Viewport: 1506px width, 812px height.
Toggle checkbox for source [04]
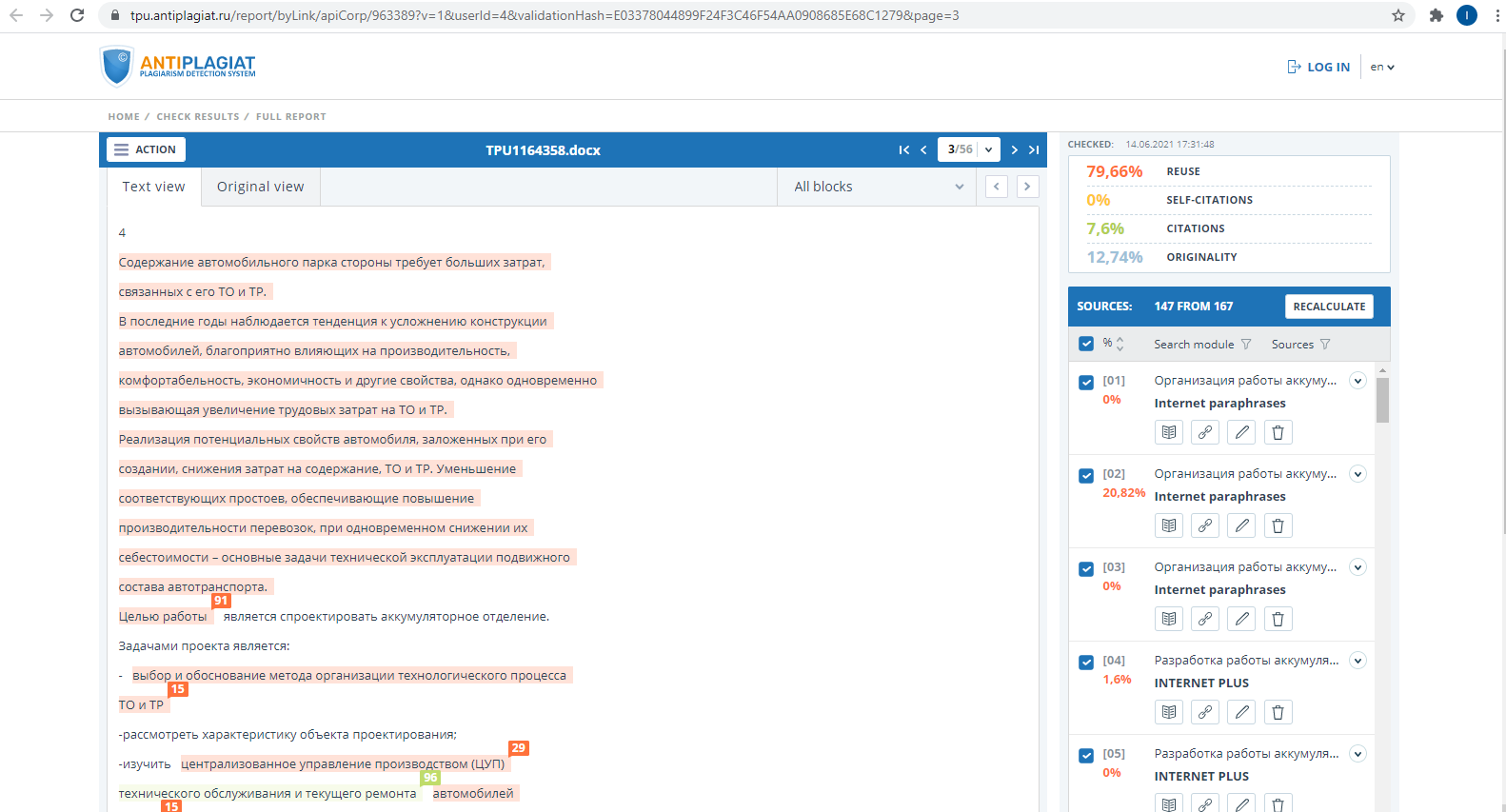pyautogui.click(x=1086, y=663)
